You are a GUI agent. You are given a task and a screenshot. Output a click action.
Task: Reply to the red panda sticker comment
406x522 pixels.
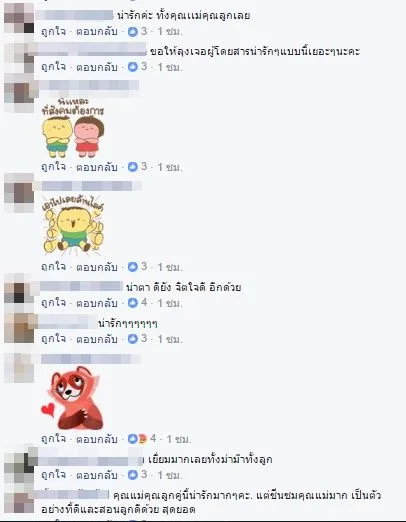click(x=97, y=439)
